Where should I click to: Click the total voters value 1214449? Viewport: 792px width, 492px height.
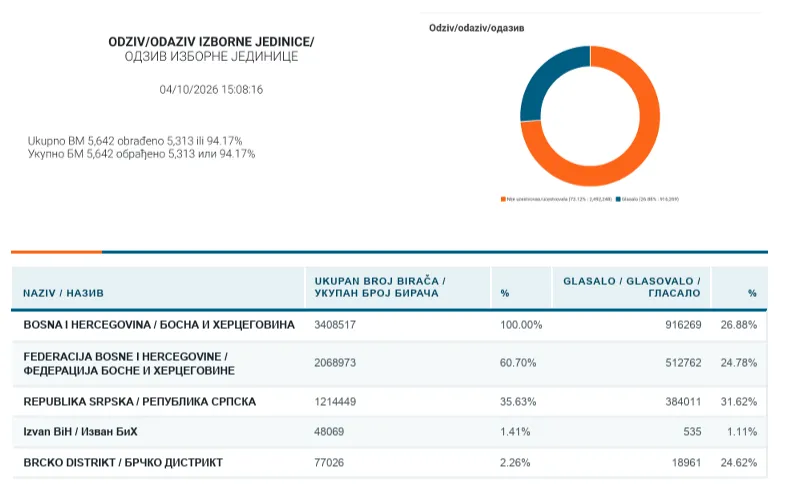click(x=335, y=402)
